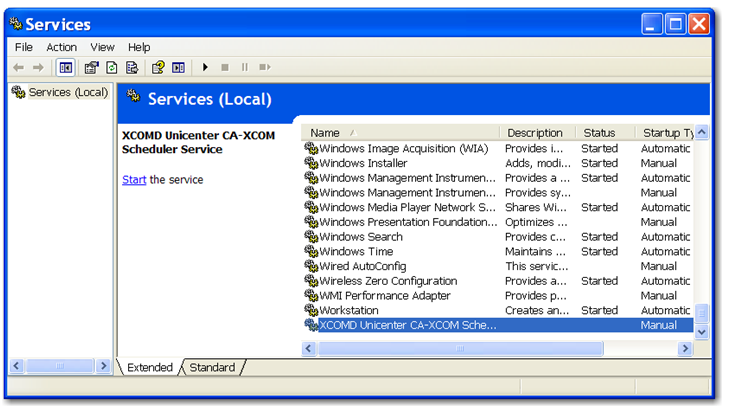Switch to the Extended tab

[150, 367]
